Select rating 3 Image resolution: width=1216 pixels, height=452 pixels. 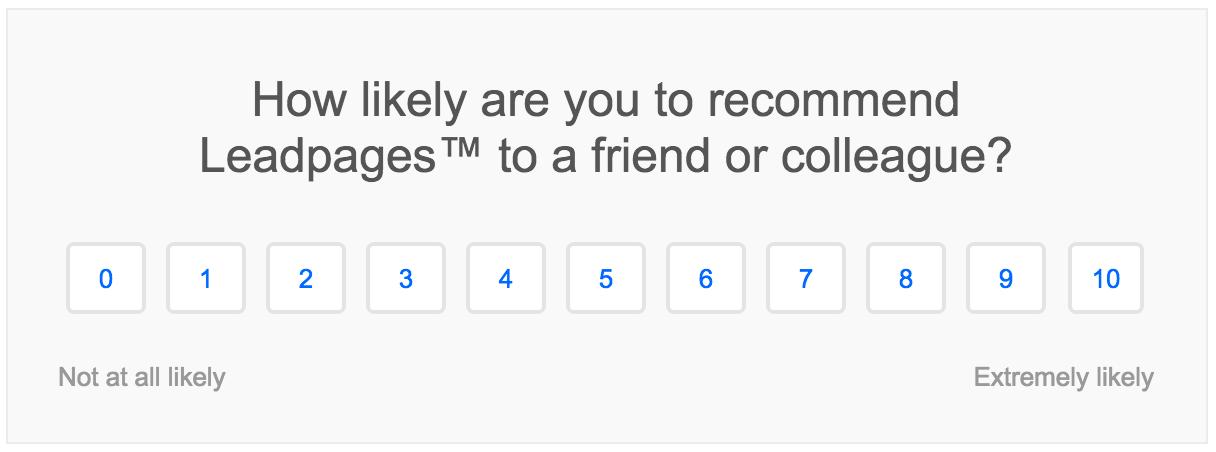coord(406,278)
